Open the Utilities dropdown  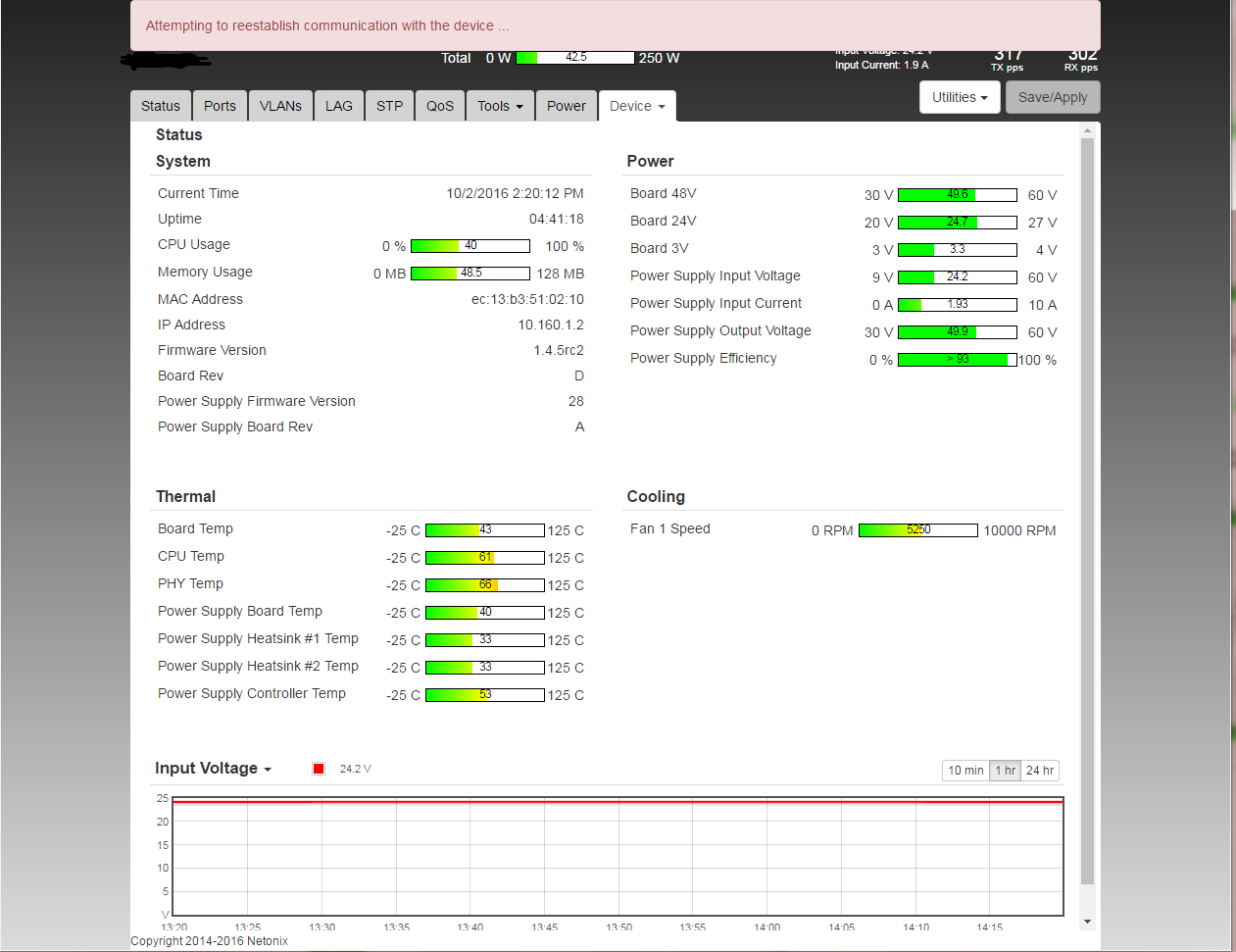pos(960,97)
